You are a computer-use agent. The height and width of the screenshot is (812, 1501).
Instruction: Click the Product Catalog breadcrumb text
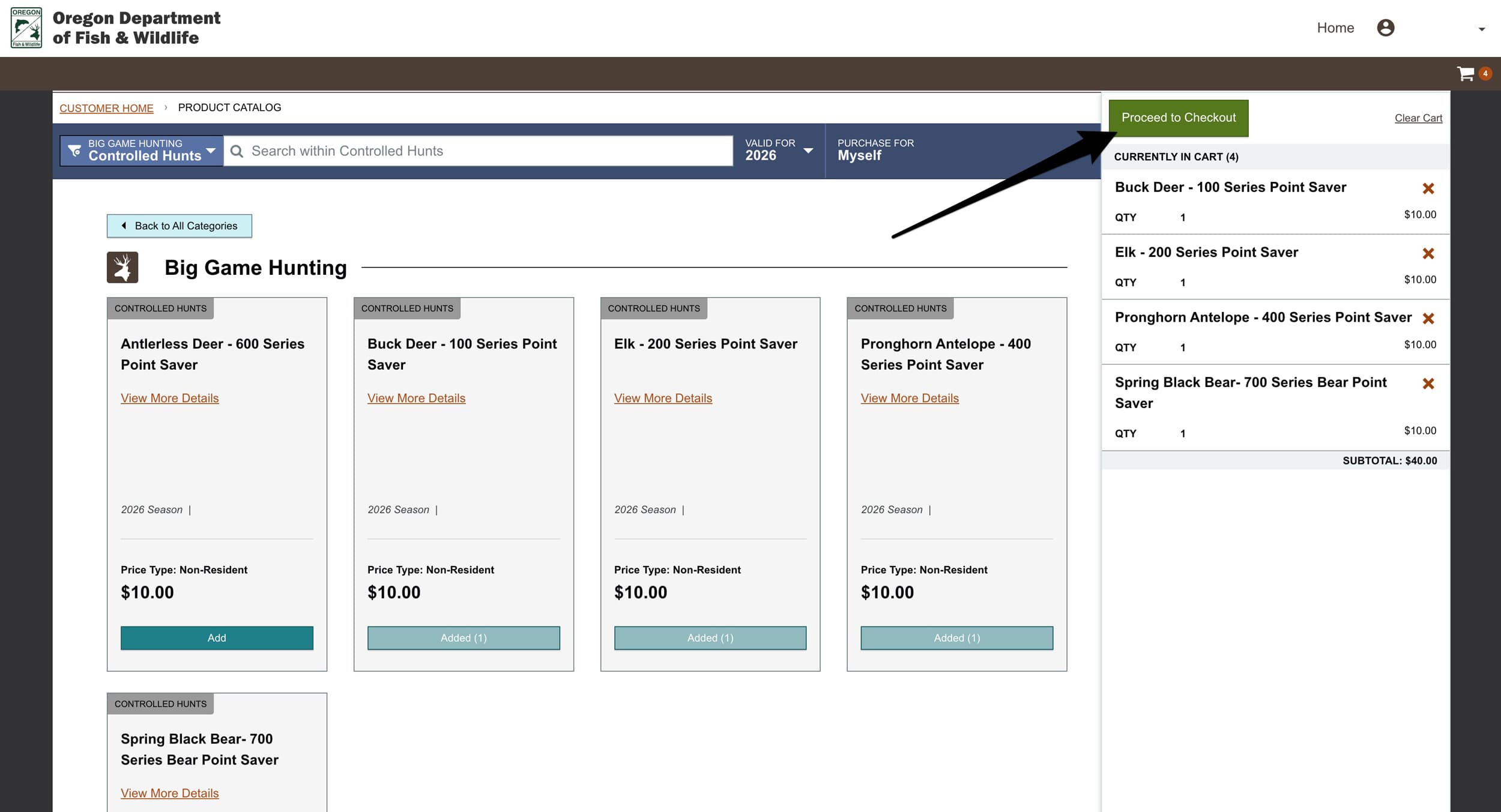pyautogui.click(x=229, y=107)
